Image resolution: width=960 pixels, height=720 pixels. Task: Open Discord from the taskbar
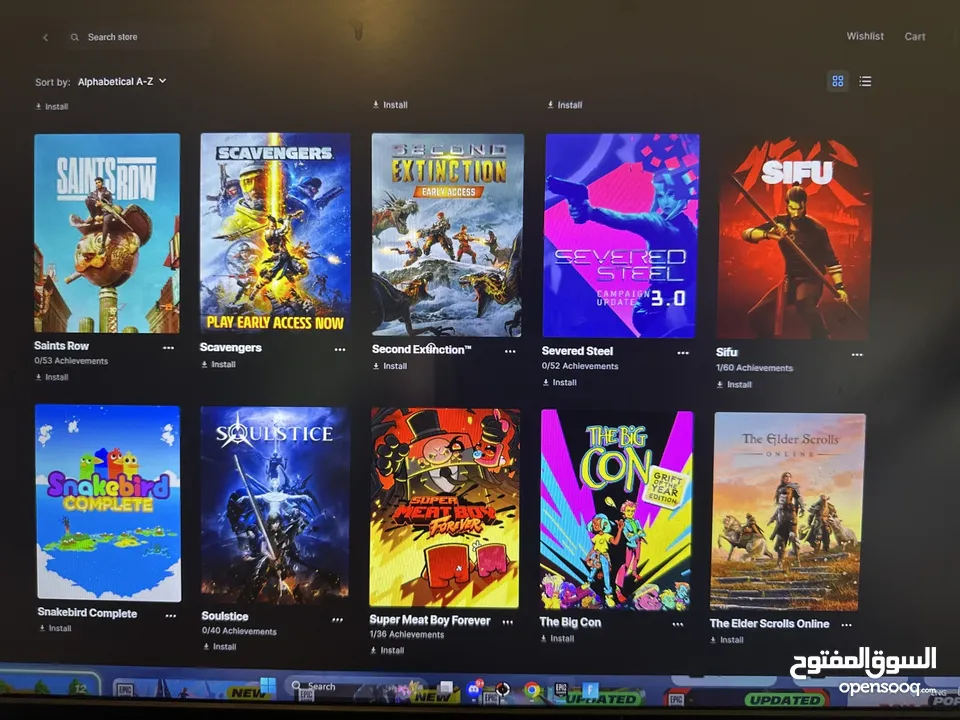tap(474, 689)
